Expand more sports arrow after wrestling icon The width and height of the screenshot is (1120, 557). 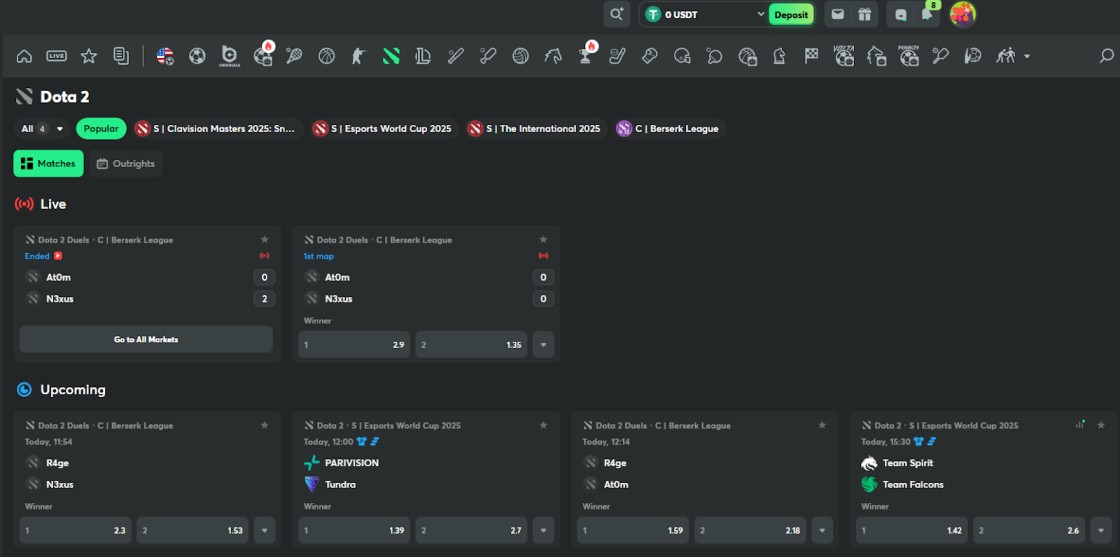(x=1027, y=56)
